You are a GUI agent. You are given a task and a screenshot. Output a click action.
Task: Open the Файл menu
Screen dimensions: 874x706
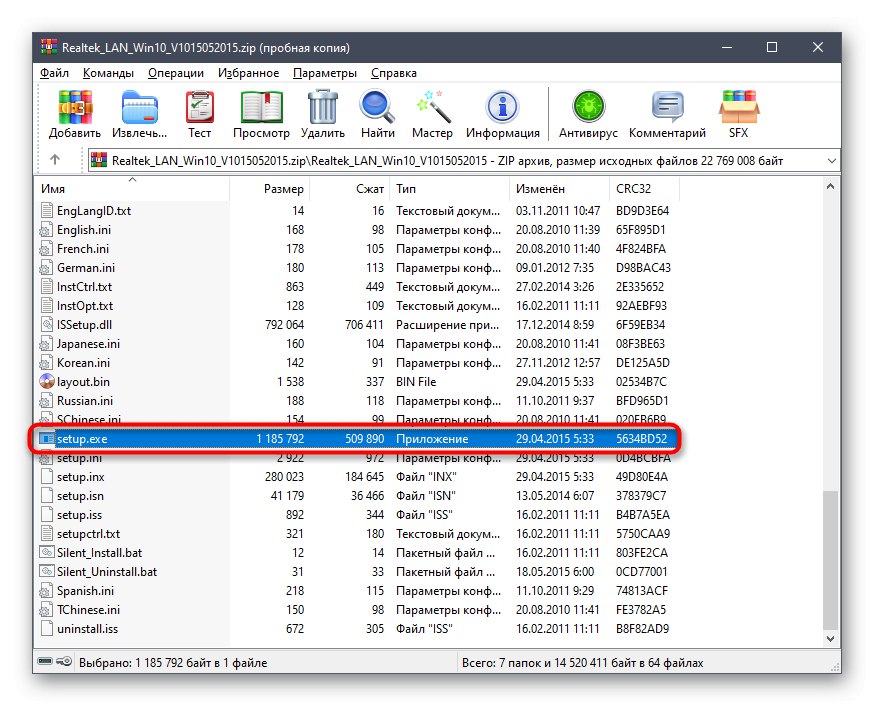click(x=54, y=73)
